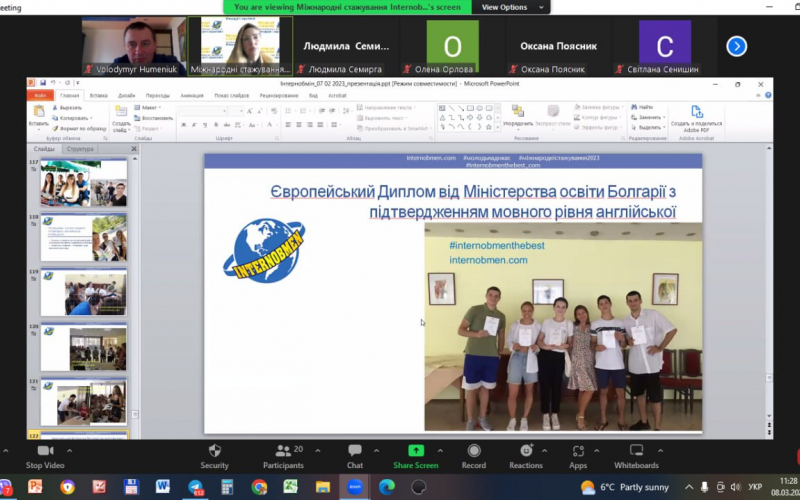This screenshot has width=800, height=500.
Task: Open the Файл tab in PowerPoint
Action: tap(40, 95)
